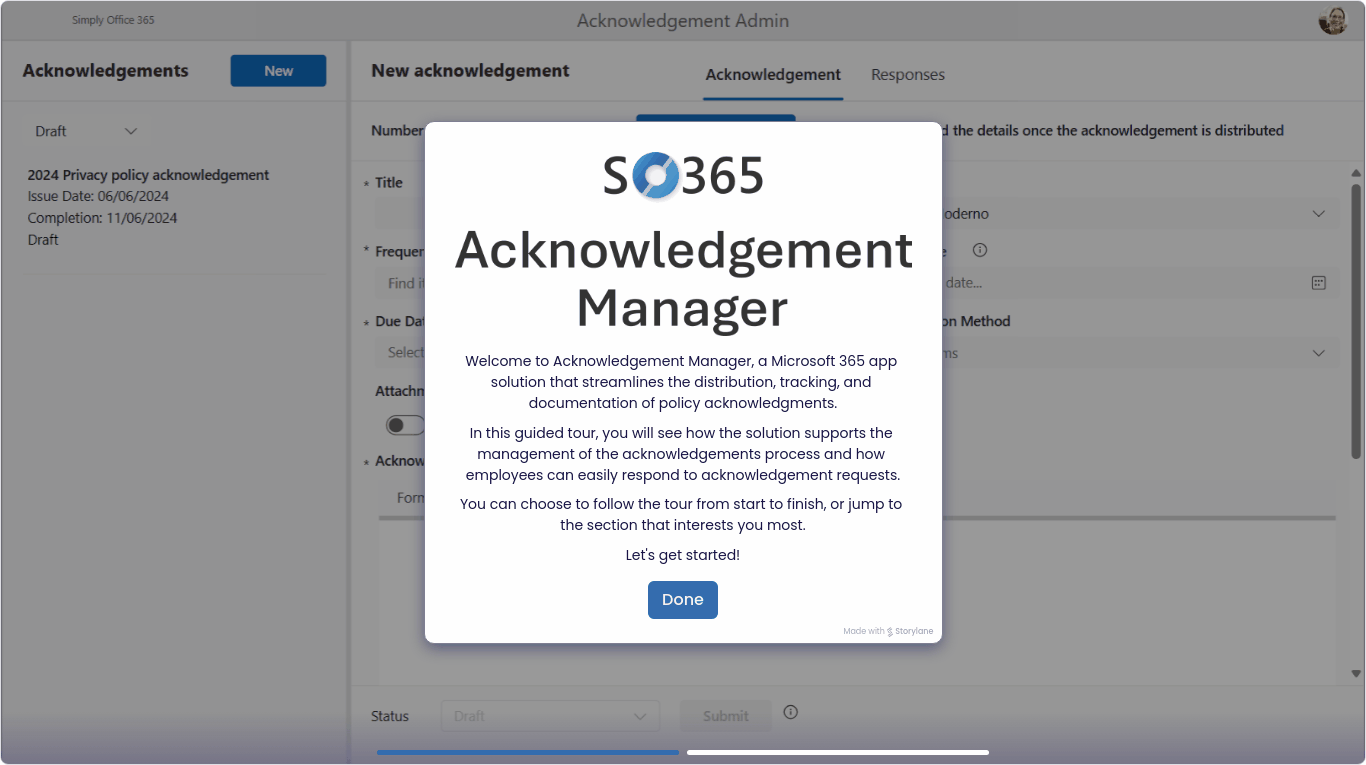Click the New acknowledgement button
The image size is (1366, 765).
[x=278, y=71]
